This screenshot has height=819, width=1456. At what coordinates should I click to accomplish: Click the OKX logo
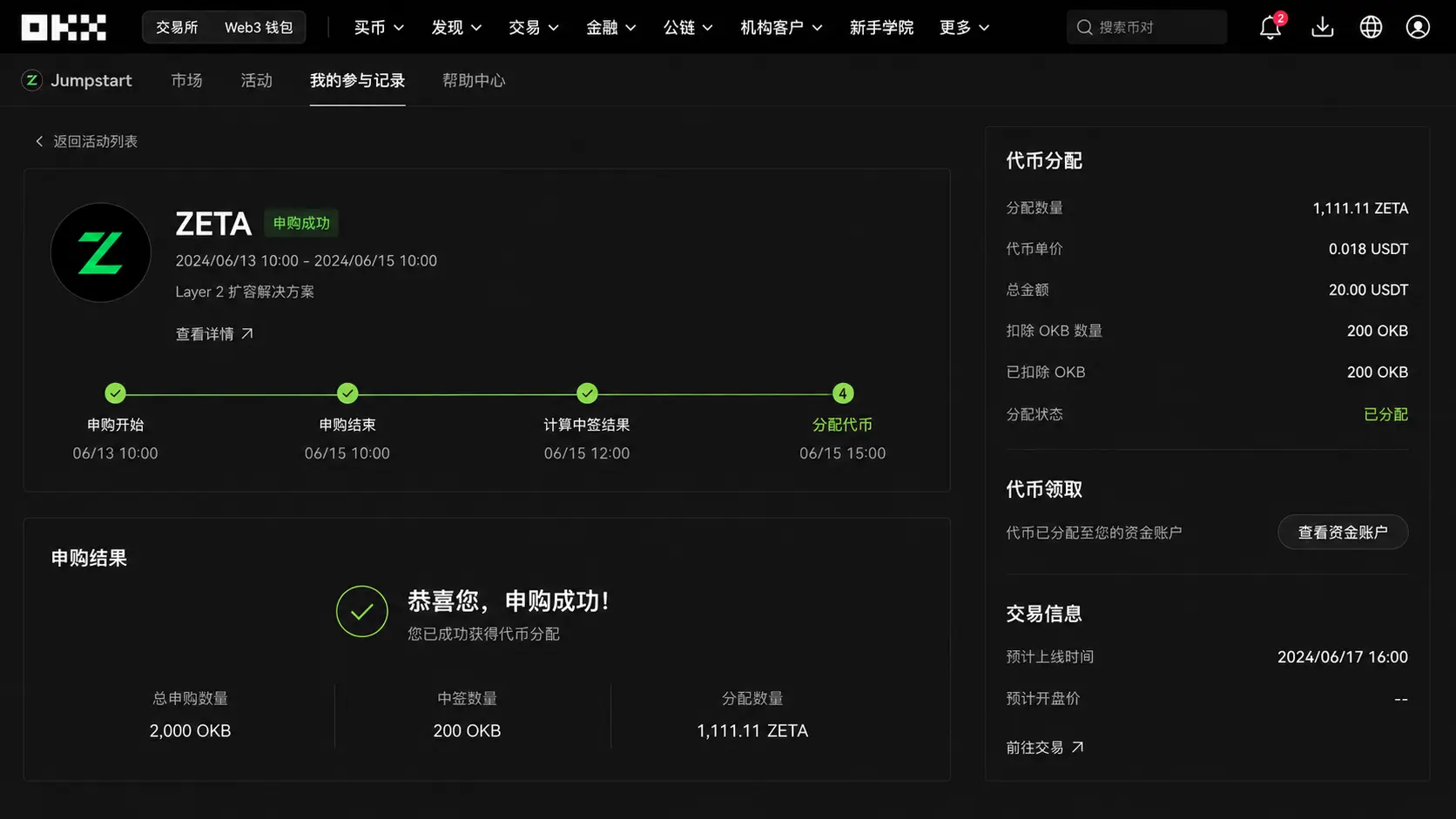pyautogui.click(x=64, y=28)
